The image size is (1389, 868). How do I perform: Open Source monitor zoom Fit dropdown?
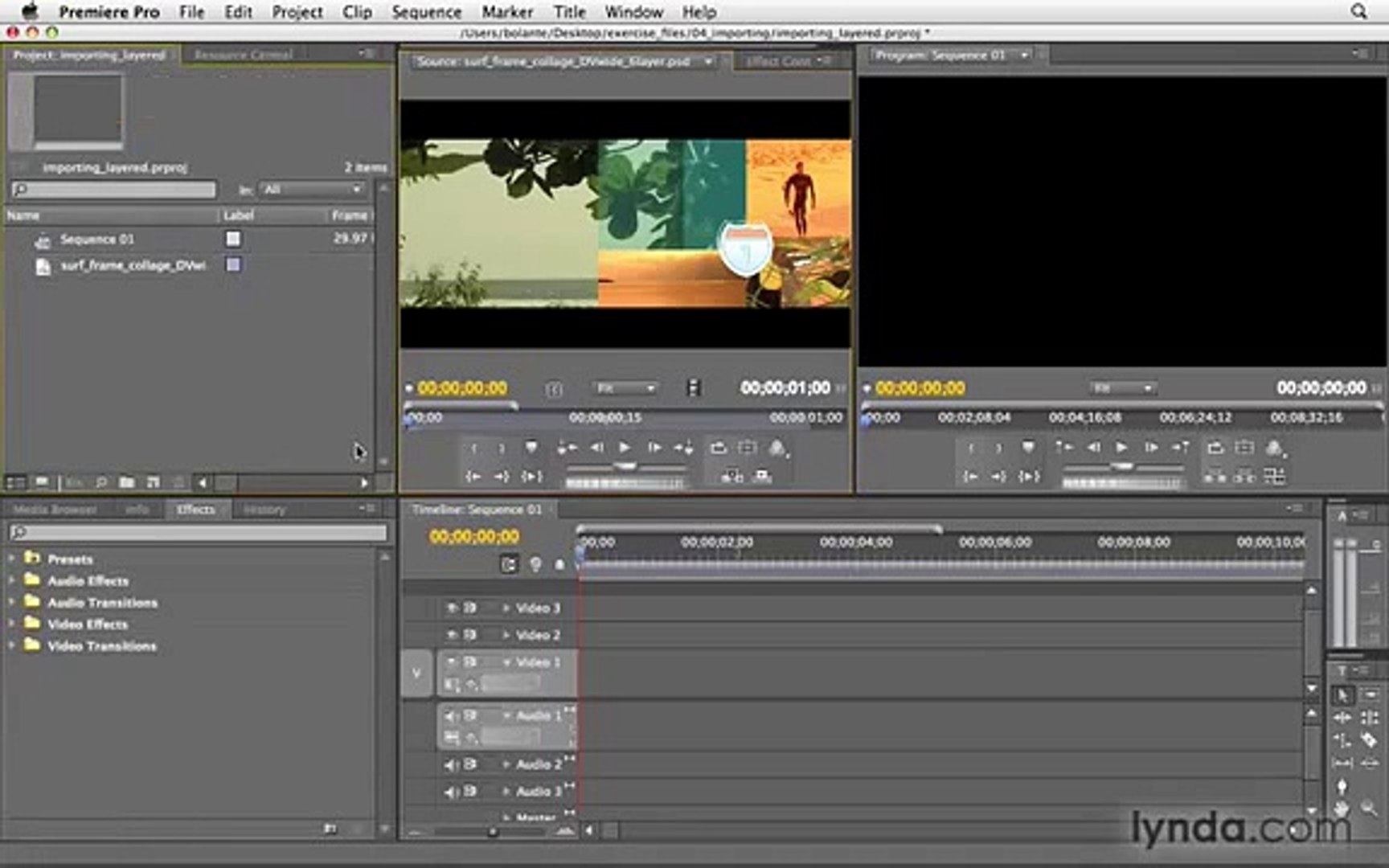point(625,388)
